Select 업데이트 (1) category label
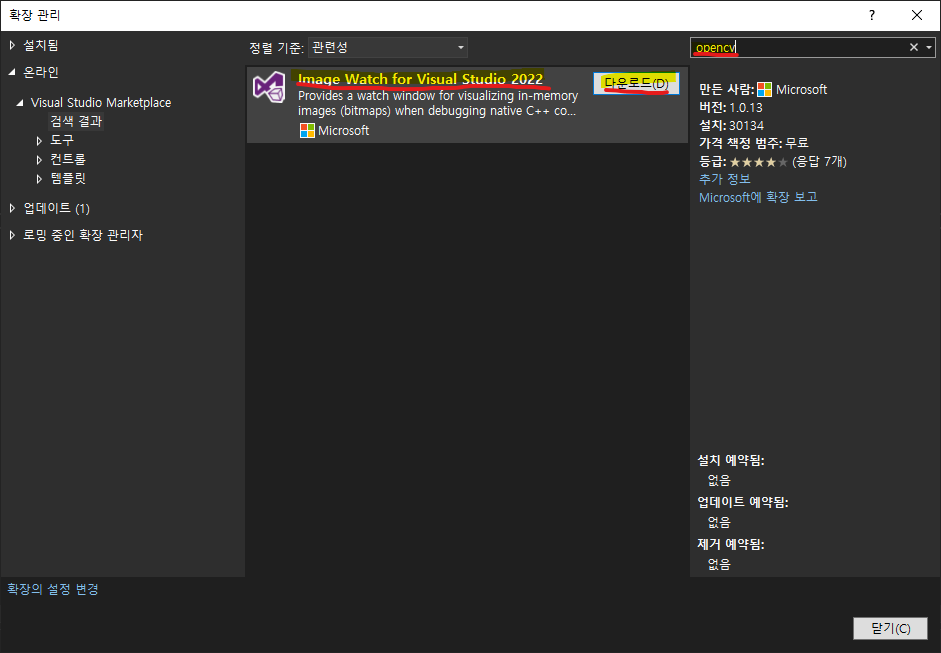This screenshot has height=653, width=941. coord(56,208)
